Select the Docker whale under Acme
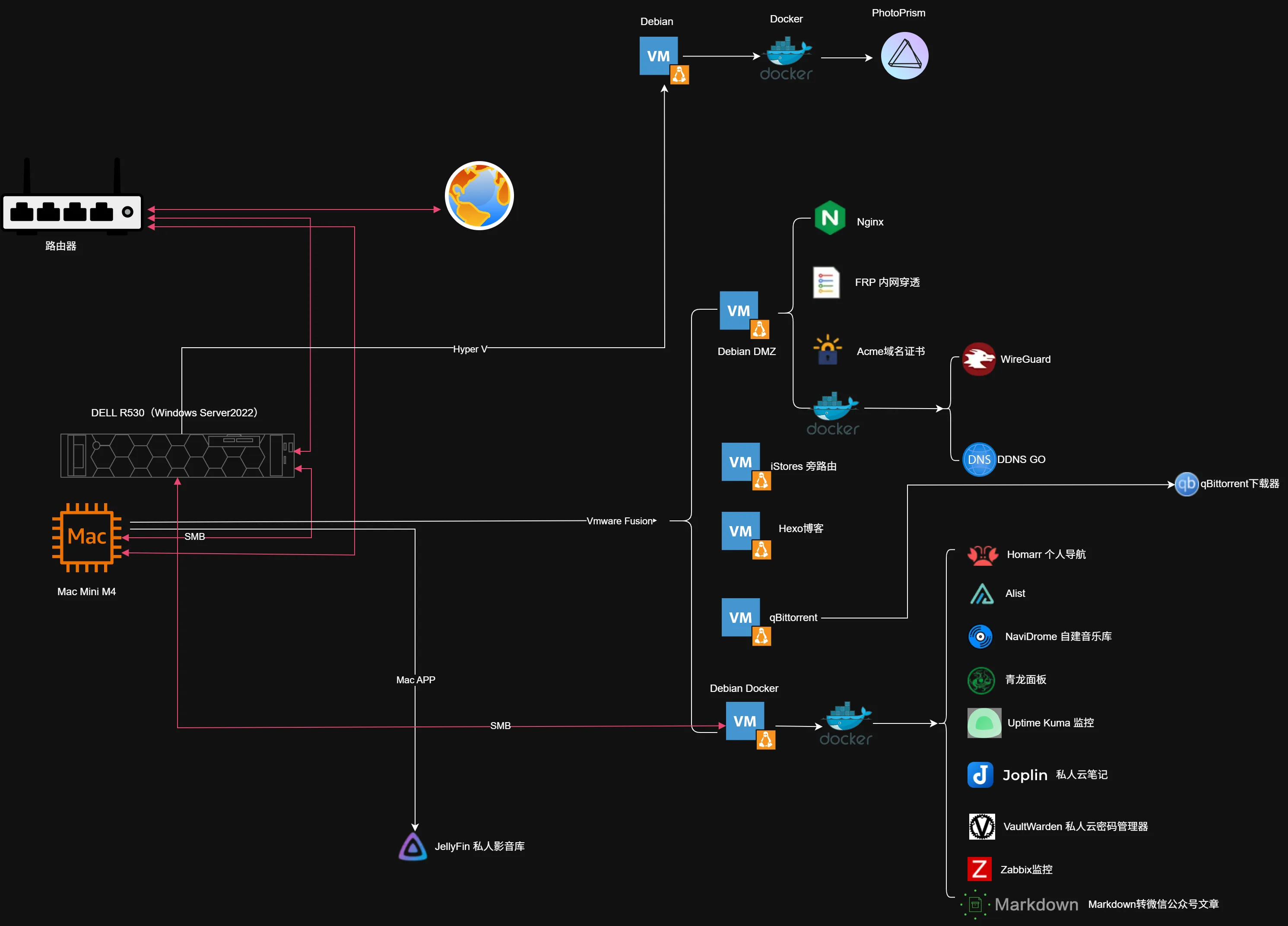 point(833,413)
